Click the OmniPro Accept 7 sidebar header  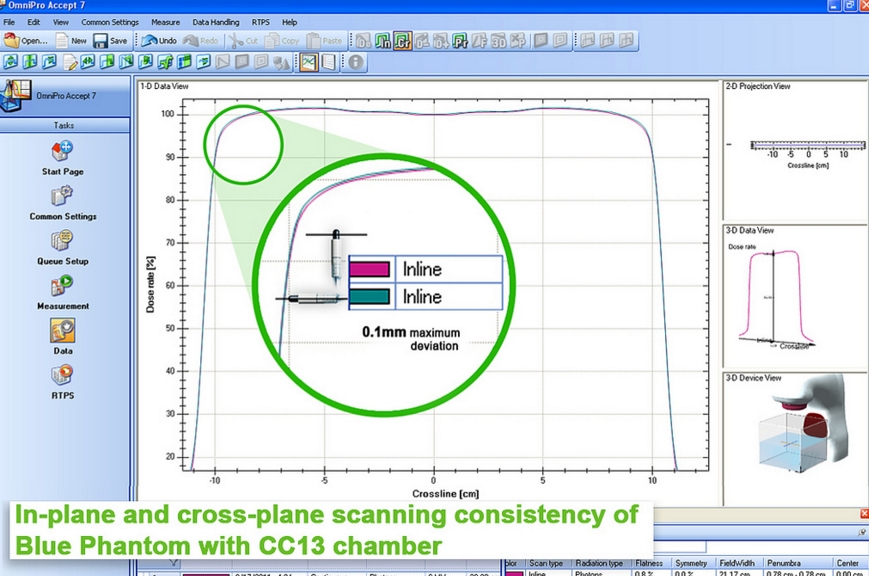click(65, 96)
